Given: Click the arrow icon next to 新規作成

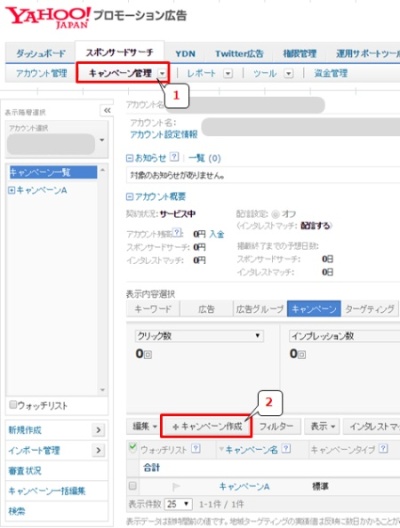Looking at the screenshot, I should pyautogui.click(x=98, y=430).
